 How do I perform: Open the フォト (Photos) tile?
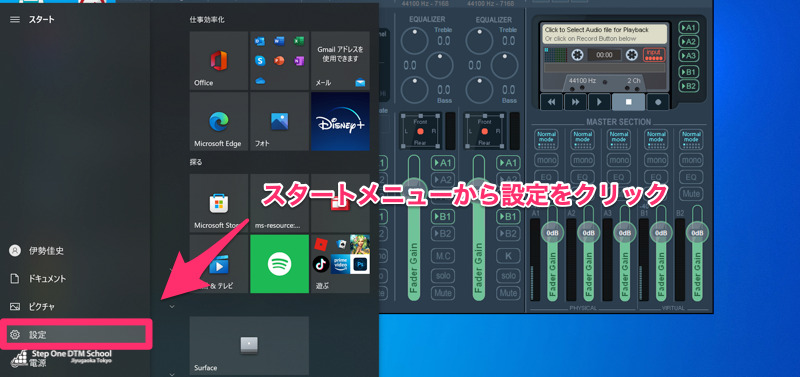point(280,121)
